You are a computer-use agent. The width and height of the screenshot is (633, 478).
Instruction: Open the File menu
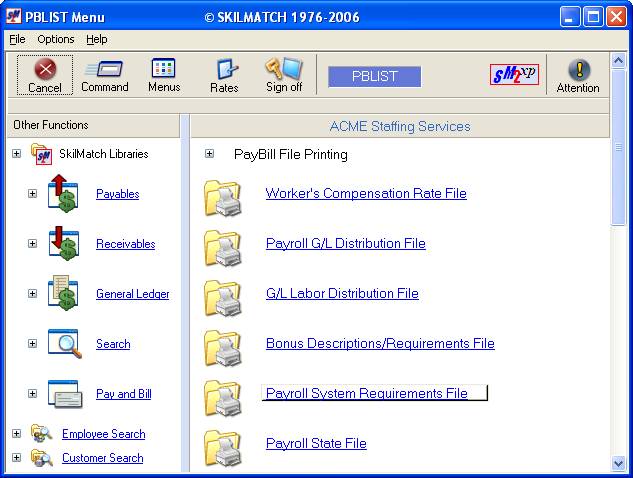[17, 40]
